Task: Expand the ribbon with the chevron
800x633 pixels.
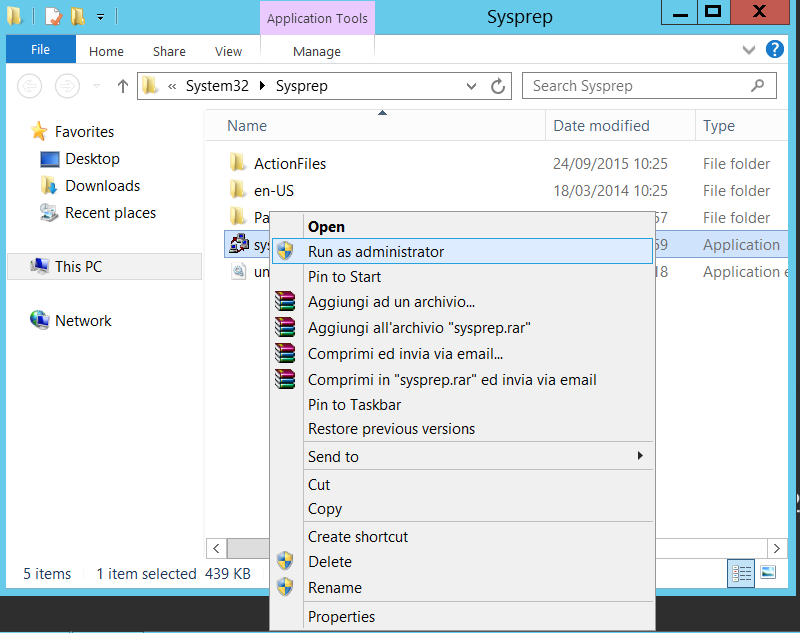Action: [x=748, y=50]
